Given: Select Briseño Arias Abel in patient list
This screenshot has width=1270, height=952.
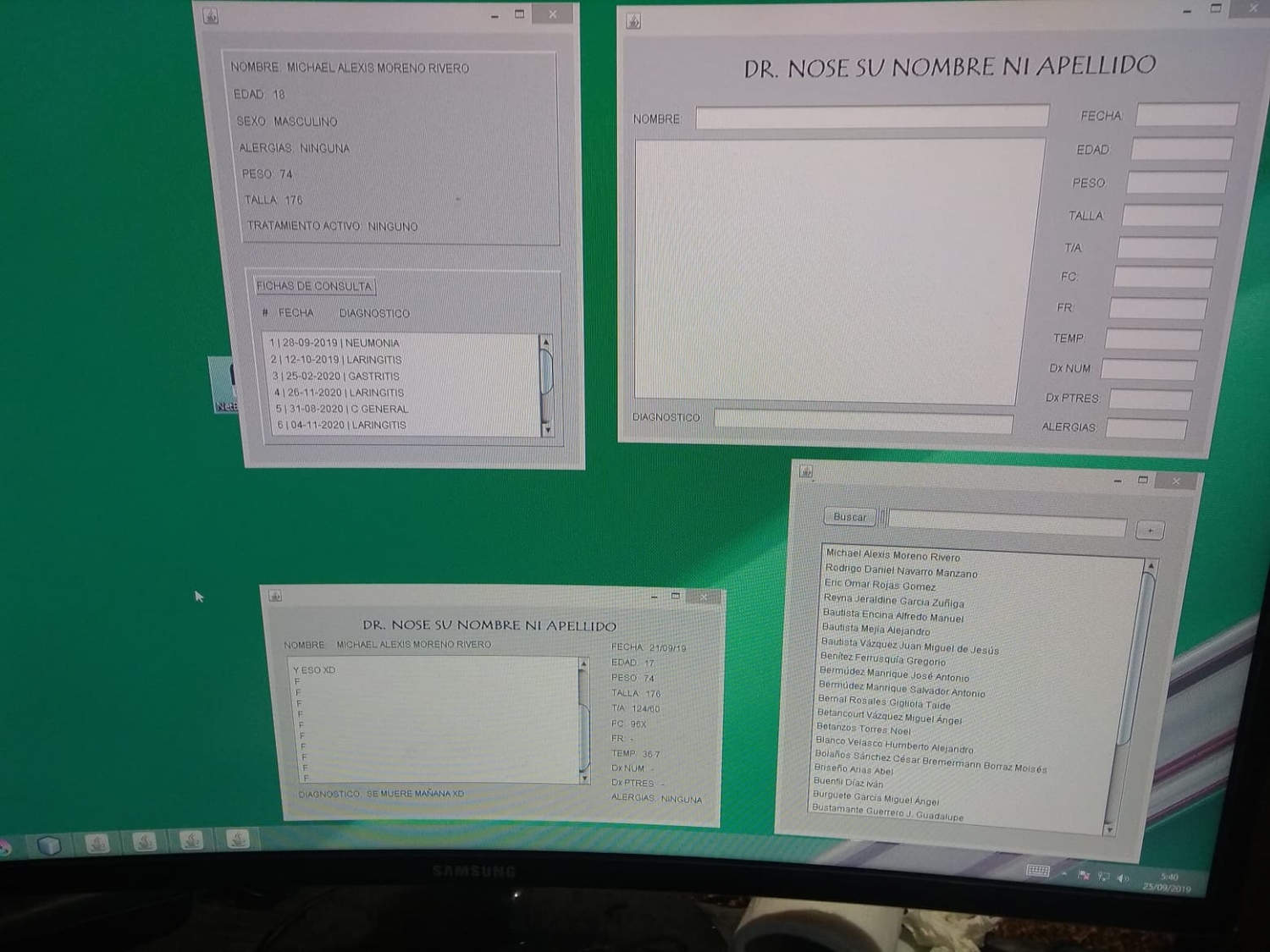Looking at the screenshot, I should pos(853,770).
